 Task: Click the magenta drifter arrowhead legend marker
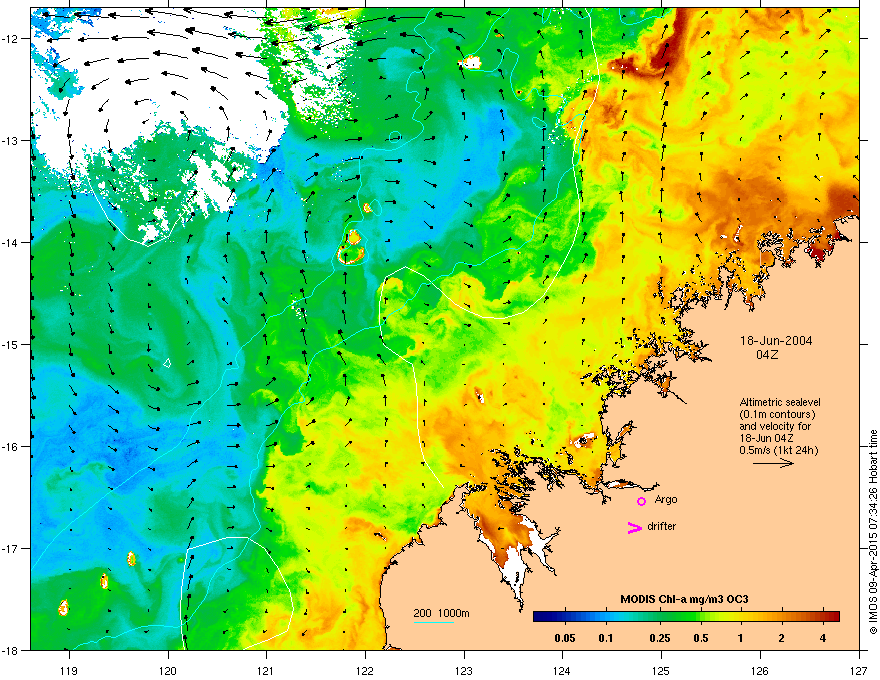pyautogui.click(x=634, y=527)
